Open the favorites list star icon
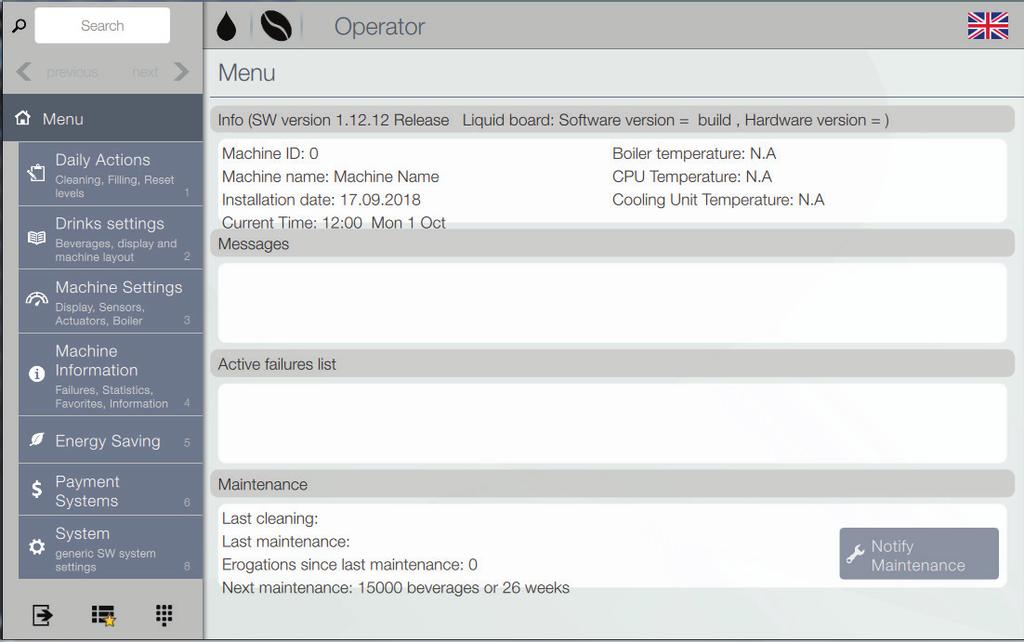The height and width of the screenshot is (642, 1024). pyautogui.click(x=103, y=615)
